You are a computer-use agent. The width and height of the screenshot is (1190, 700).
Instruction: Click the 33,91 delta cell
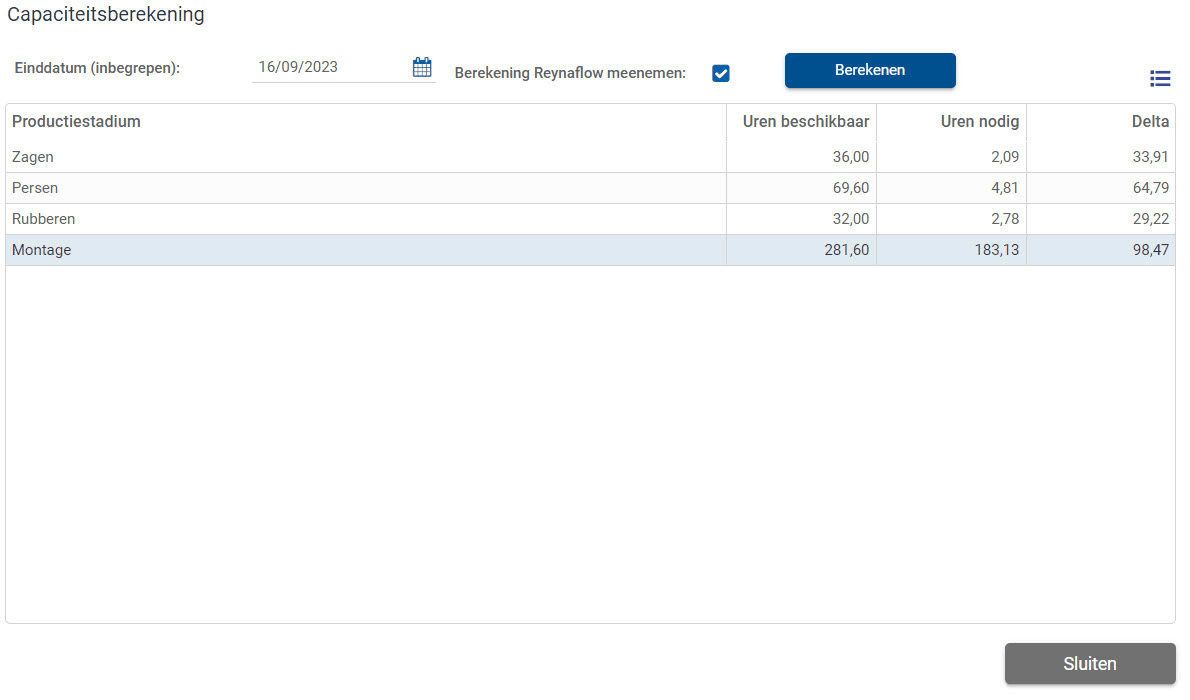click(x=1101, y=157)
